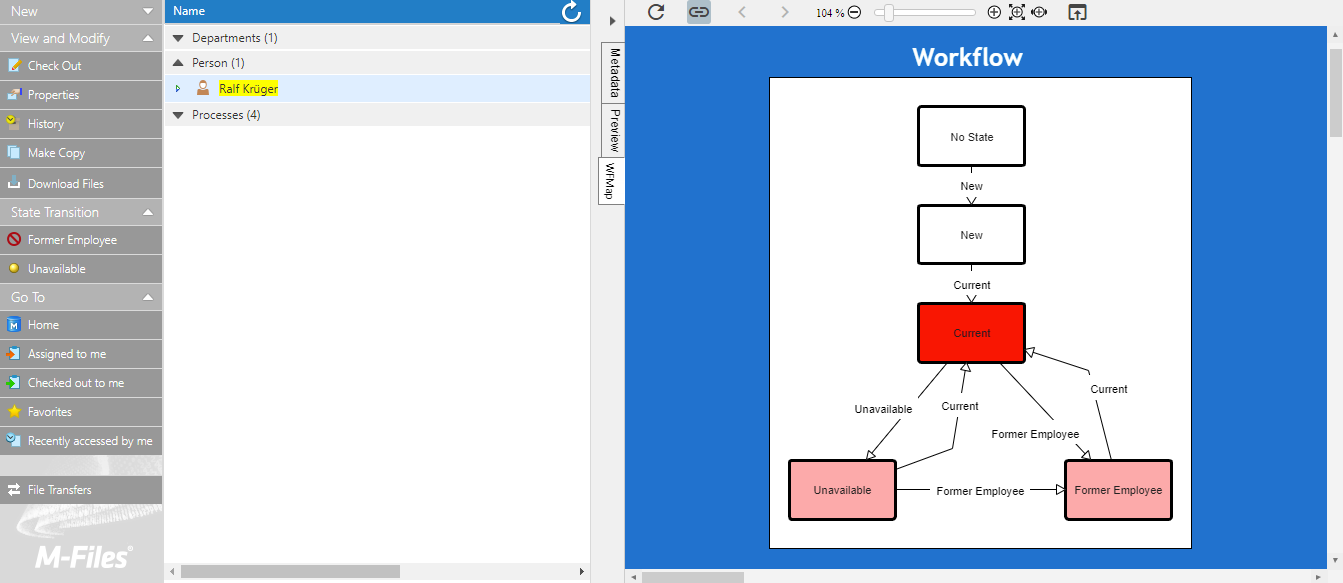The image size is (1343, 583).
Task: Click Check Out in the sidebar
Action: pos(55,66)
